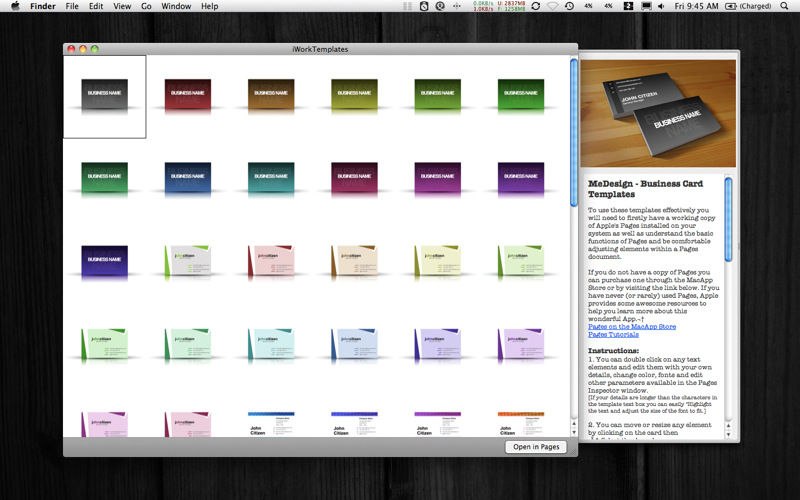Select the bright green BUSINESS NAME card ending first row
Viewport: 800px width, 500px height.
[521, 95]
